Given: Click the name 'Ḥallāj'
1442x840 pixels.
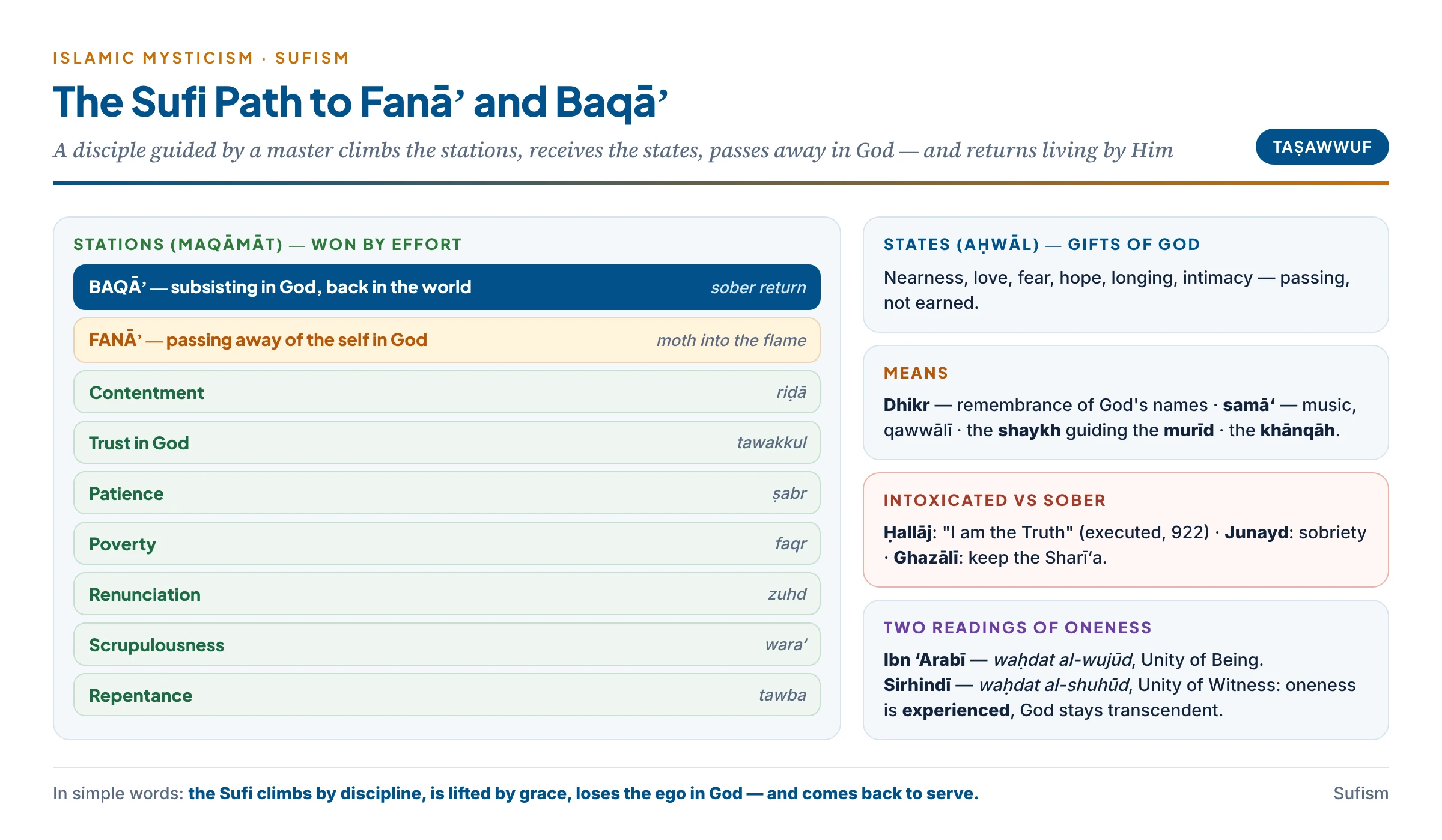Looking at the screenshot, I should pos(907,533).
